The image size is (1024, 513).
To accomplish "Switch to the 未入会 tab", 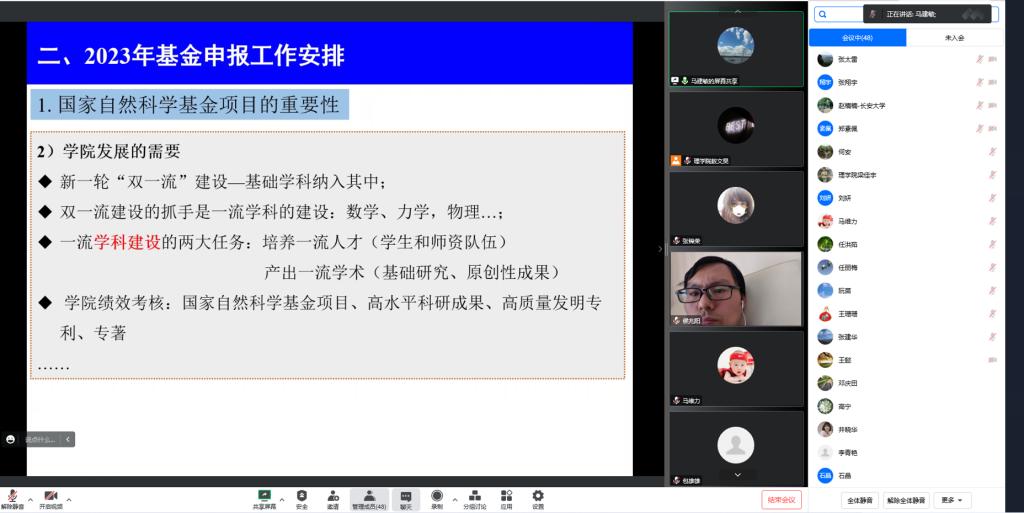I will click(x=954, y=37).
